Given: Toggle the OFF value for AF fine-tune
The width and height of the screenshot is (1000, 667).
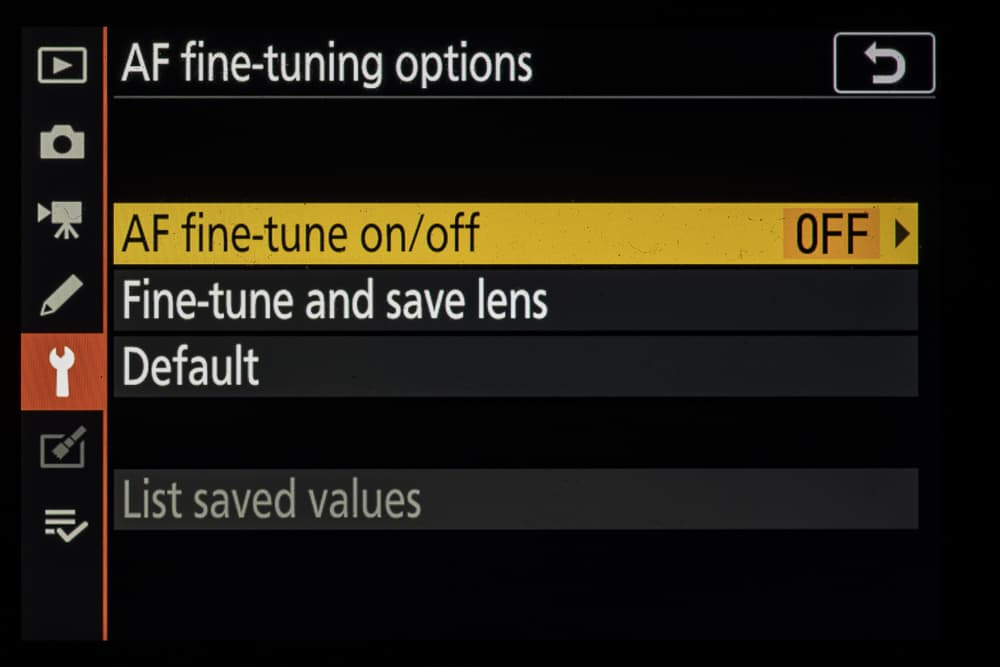Looking at the screenshot, I should tap(831, 234).
